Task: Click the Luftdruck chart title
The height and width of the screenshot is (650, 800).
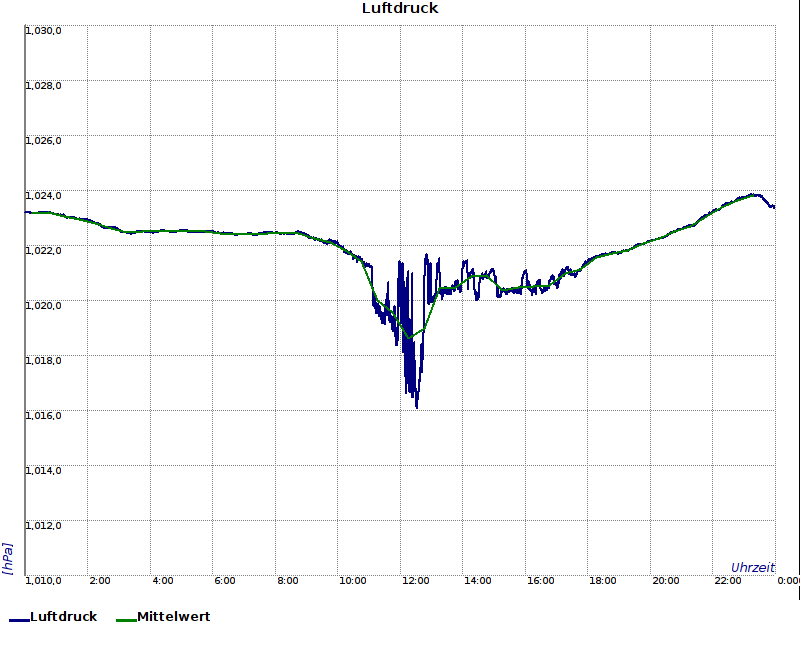Action: click(400, 8)
